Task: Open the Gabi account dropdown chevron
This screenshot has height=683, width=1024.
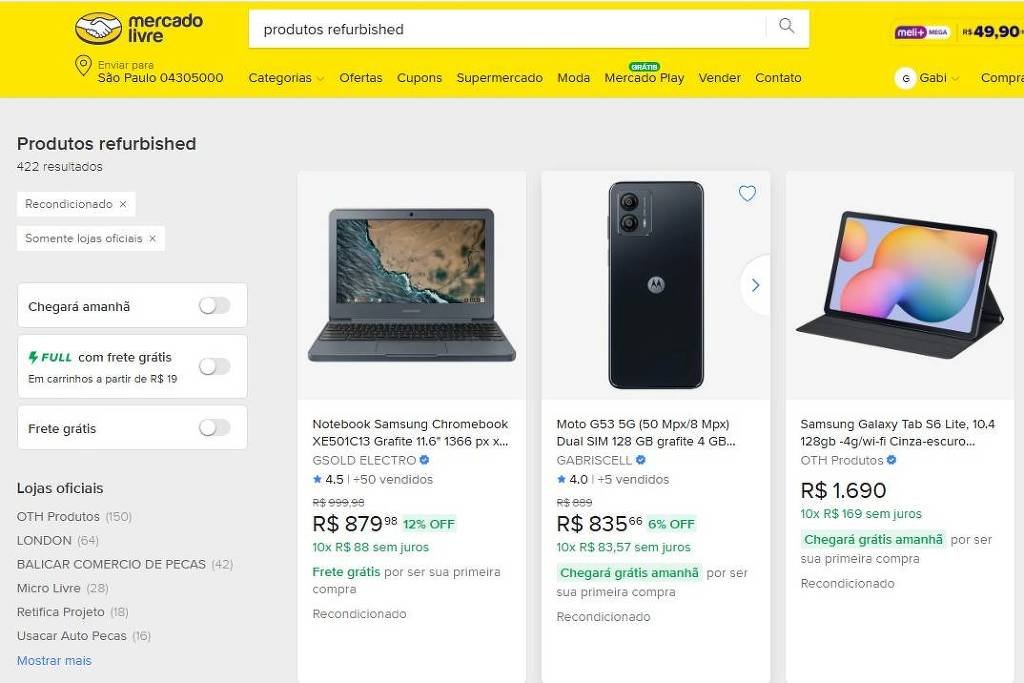Action: tap(955, 79)
